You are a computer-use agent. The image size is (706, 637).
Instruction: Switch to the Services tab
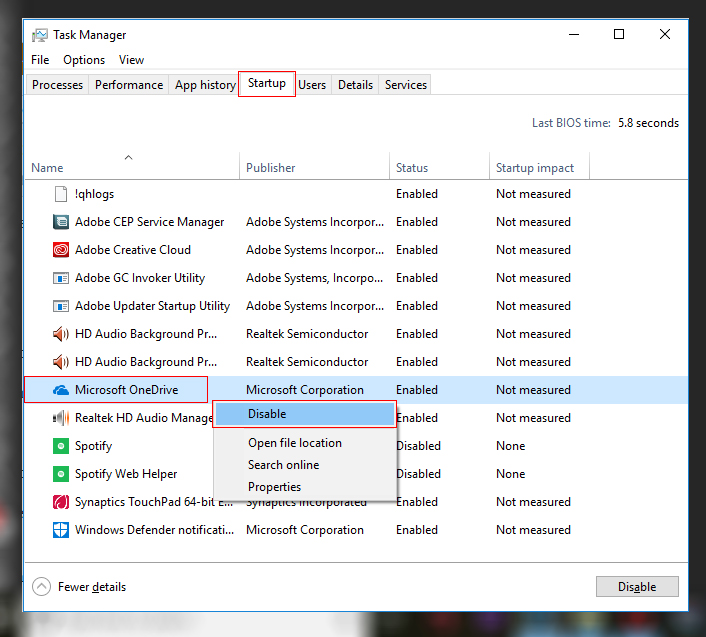tap(406, 85)
